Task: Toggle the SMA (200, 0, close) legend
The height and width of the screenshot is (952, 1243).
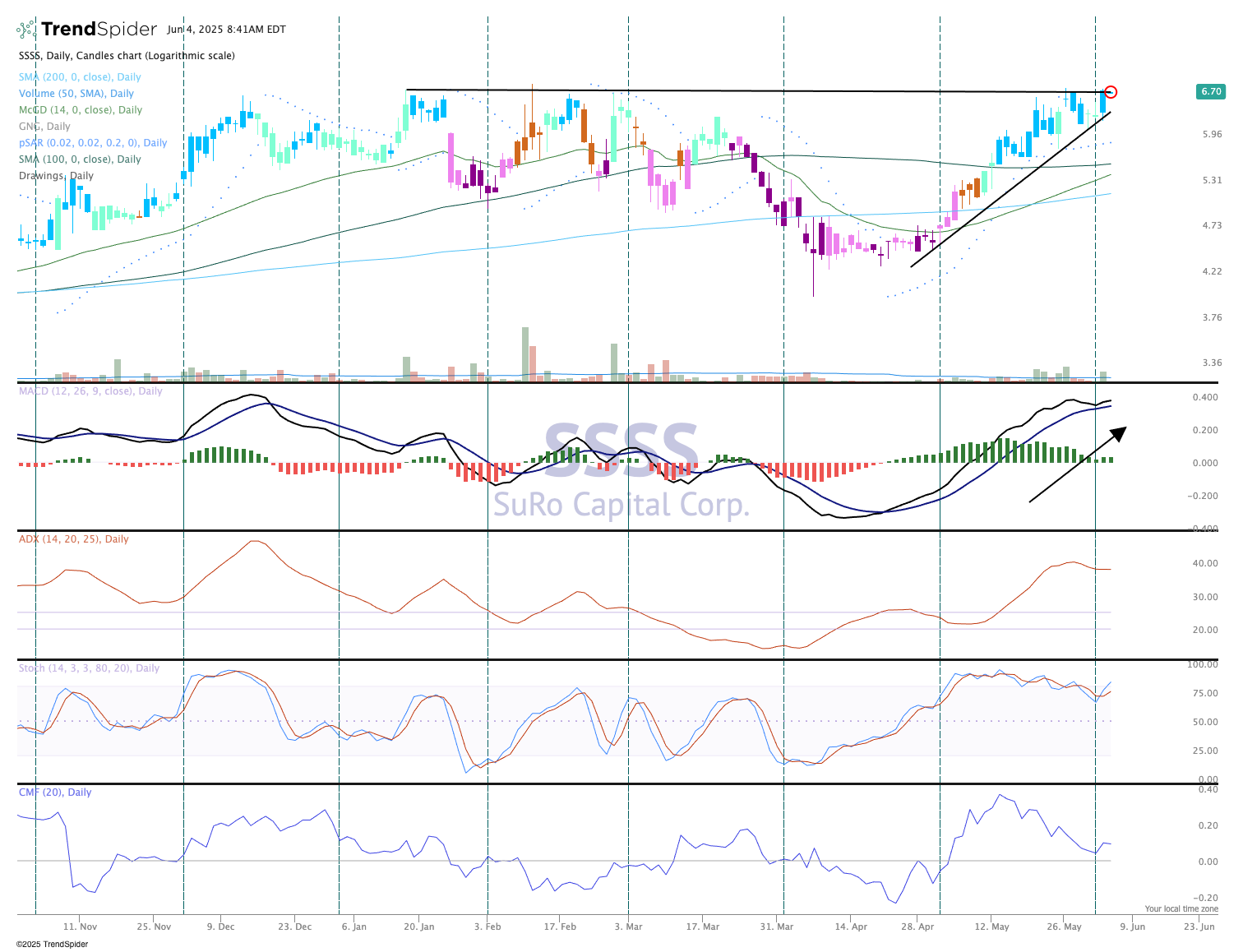Action: pyautogui.click(x=80, y=77)
